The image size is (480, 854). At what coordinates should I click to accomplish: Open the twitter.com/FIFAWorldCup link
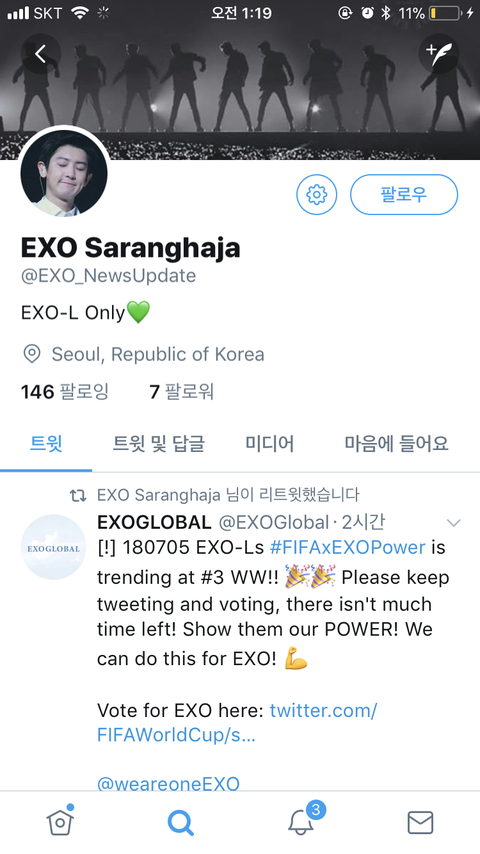tap(237, 723)
